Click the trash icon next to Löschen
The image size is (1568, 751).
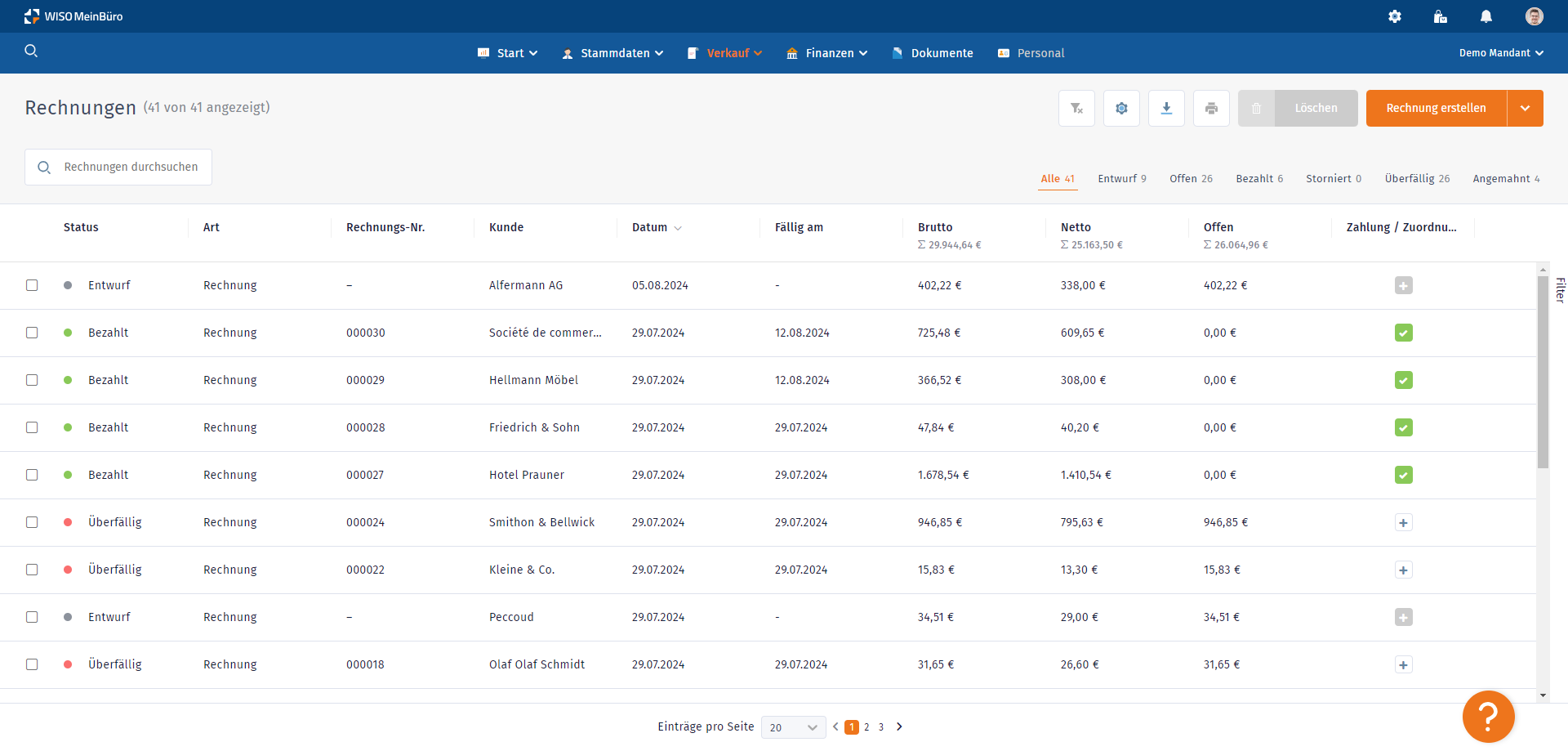pos(1257,108)
